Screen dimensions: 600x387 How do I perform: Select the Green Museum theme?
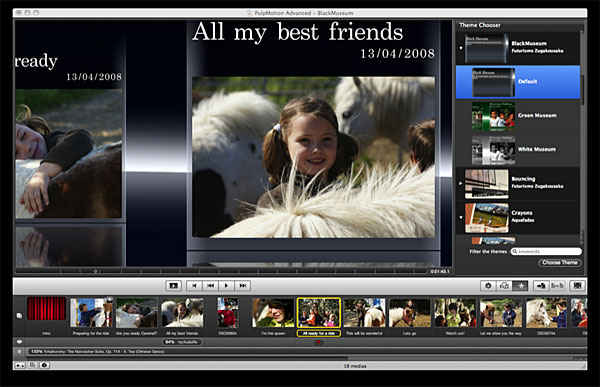(x=518, y=116)
